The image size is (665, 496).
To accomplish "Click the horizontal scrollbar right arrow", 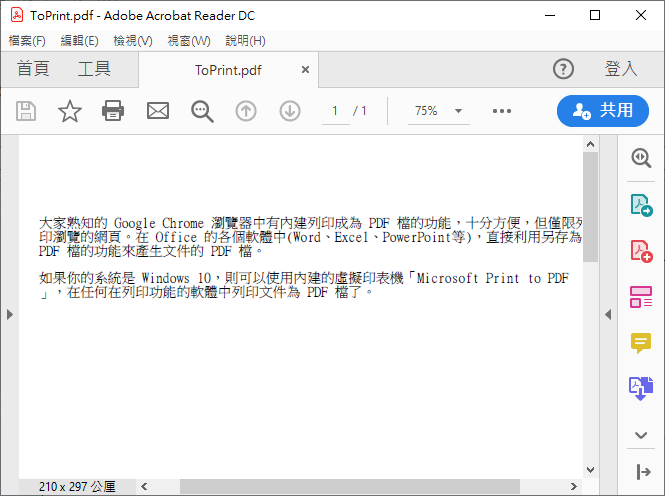I will (x=573, y=486).
